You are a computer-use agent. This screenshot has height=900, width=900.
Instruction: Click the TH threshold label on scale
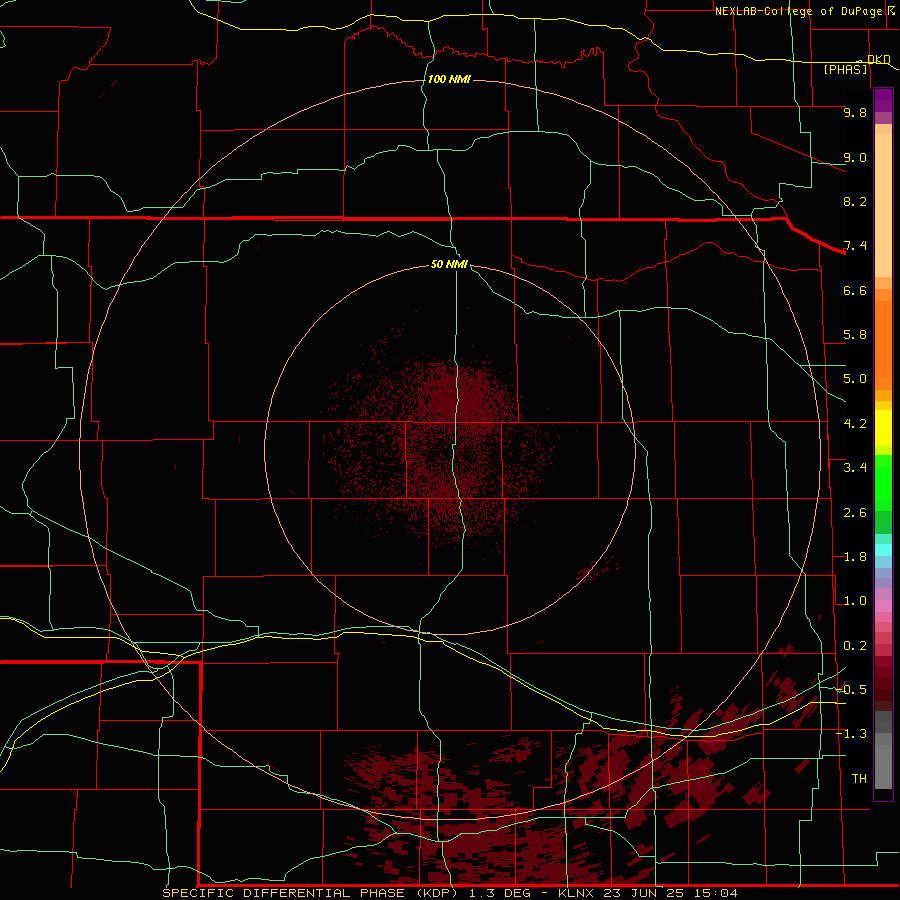pyautogui.click(x=859, y=779)
